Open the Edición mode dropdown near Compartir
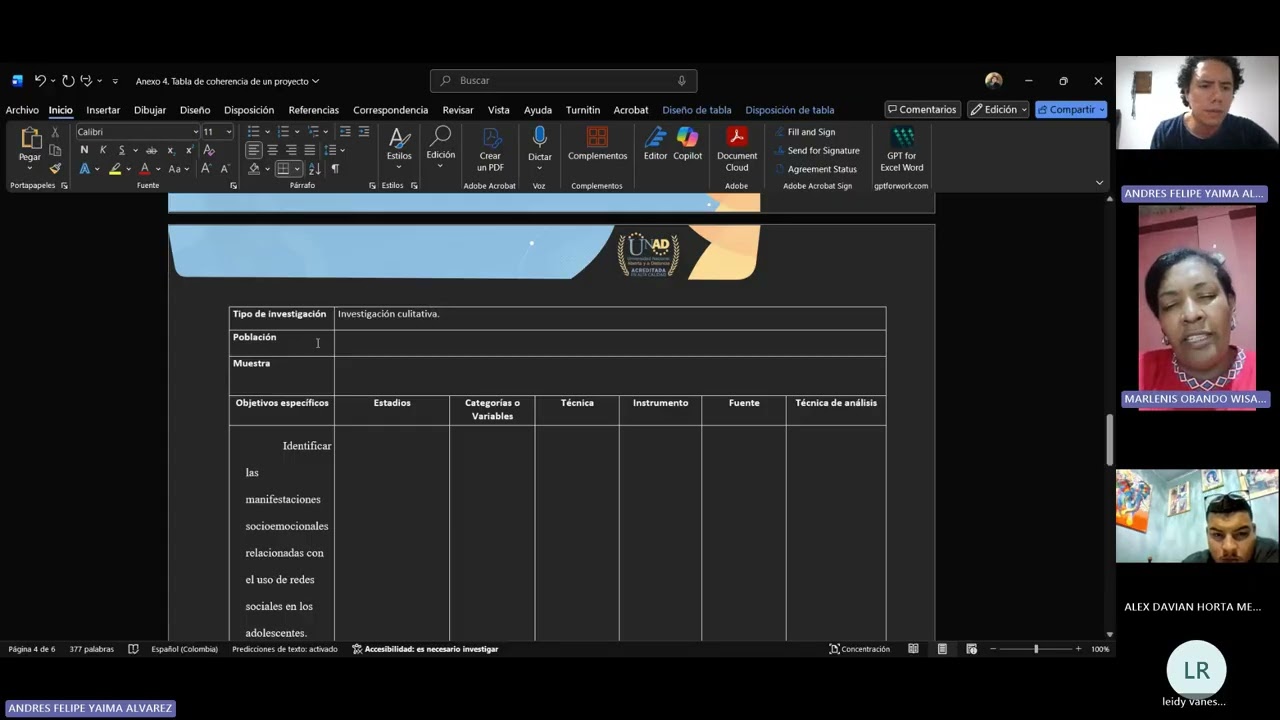The image size is (1280, 720). click(998, 110)
